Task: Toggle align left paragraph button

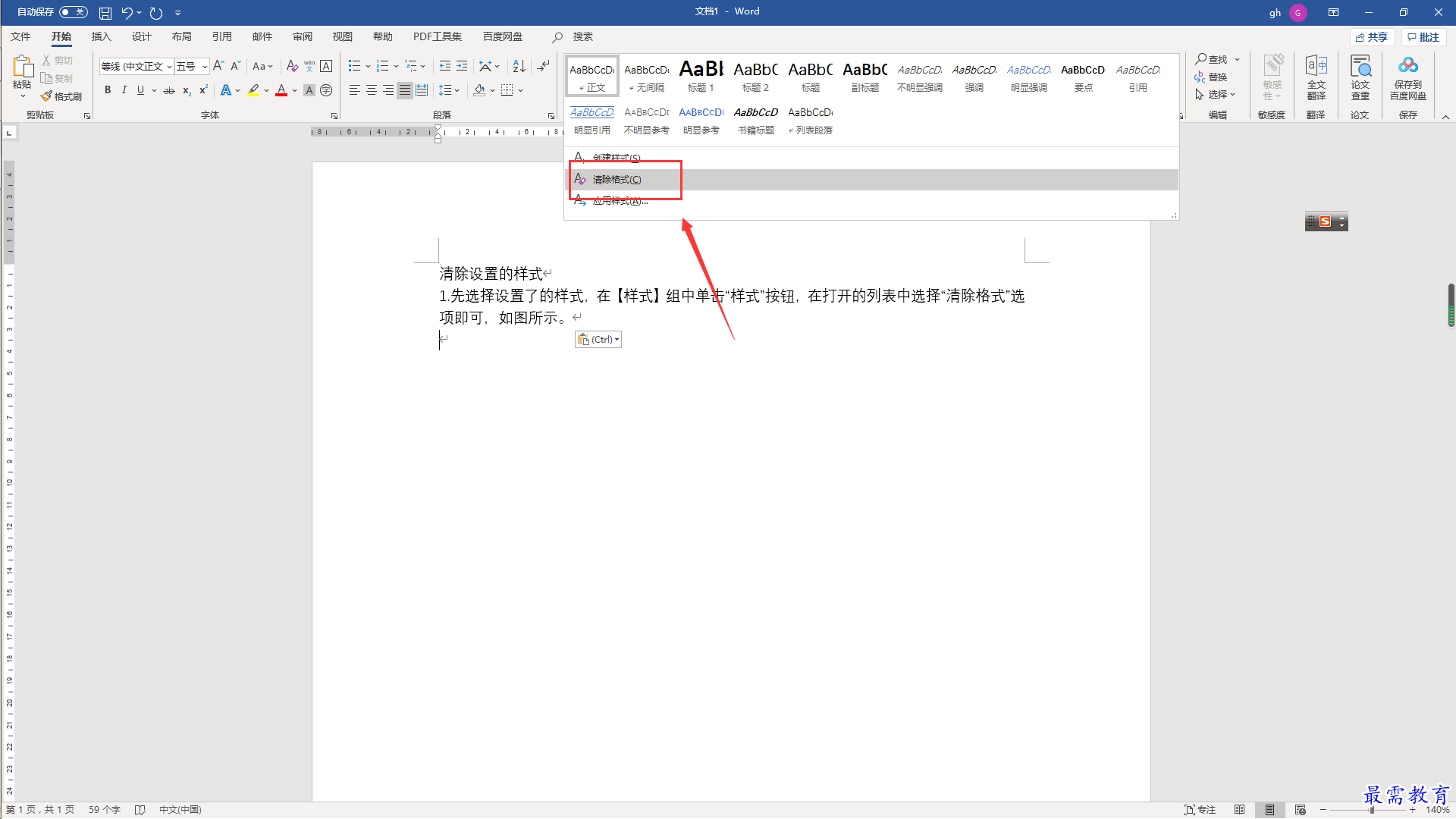Action: pyautogui.click(x=355, y=90)
